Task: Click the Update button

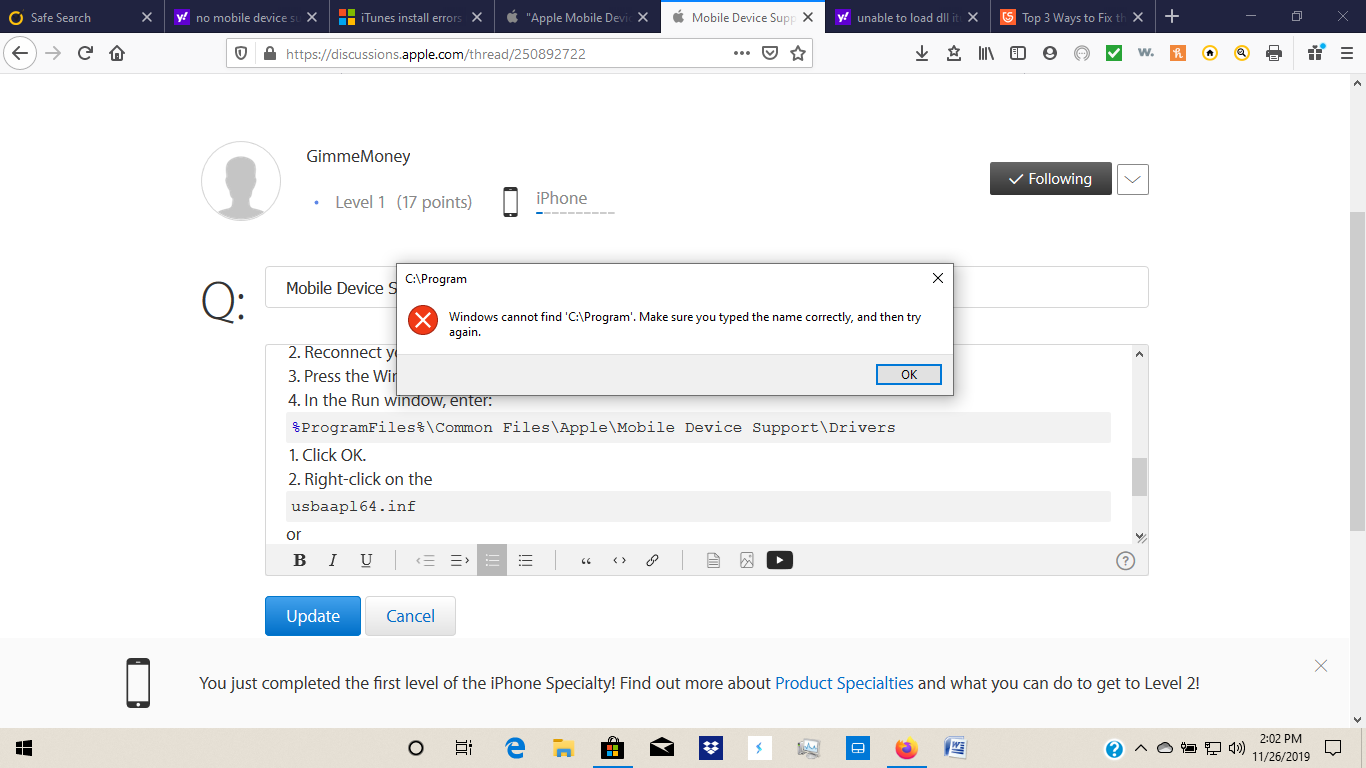Action: (313, 616)
